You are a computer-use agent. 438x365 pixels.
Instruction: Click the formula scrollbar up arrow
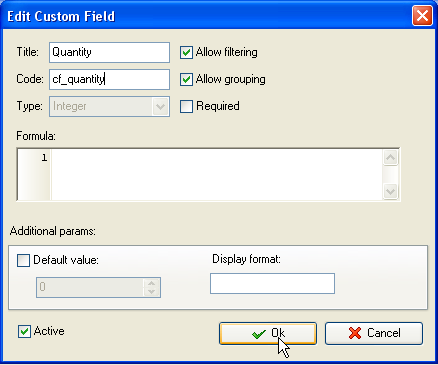[390, 157]
